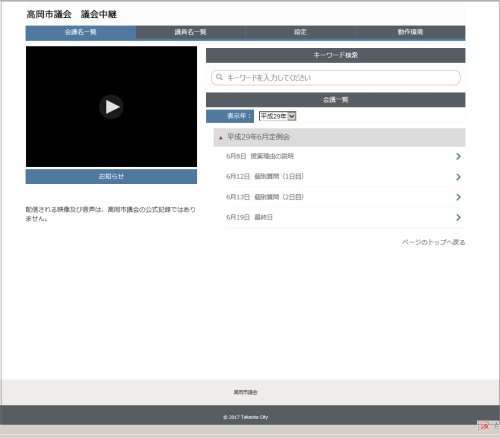Image resolution: width=500 pixels, height=438 pixels.
Task: Open the 平成29年 year dropdown
Action: click(277, 116)
